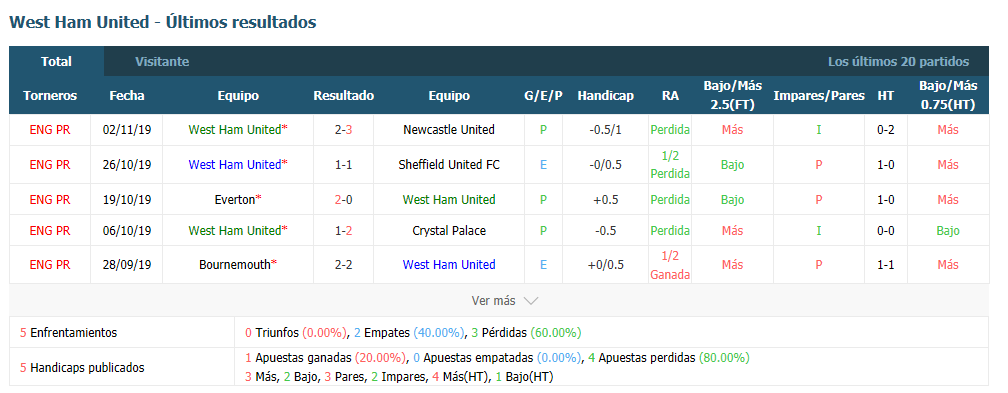Image resolution: width=1008 pixels, height=393 pixels.
Task: Open Newcastle United team link
Action: pos(449,130)
